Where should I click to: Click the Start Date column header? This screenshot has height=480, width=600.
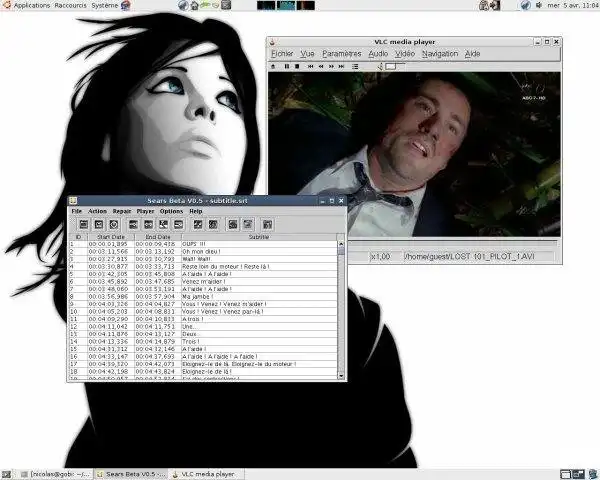111,237
